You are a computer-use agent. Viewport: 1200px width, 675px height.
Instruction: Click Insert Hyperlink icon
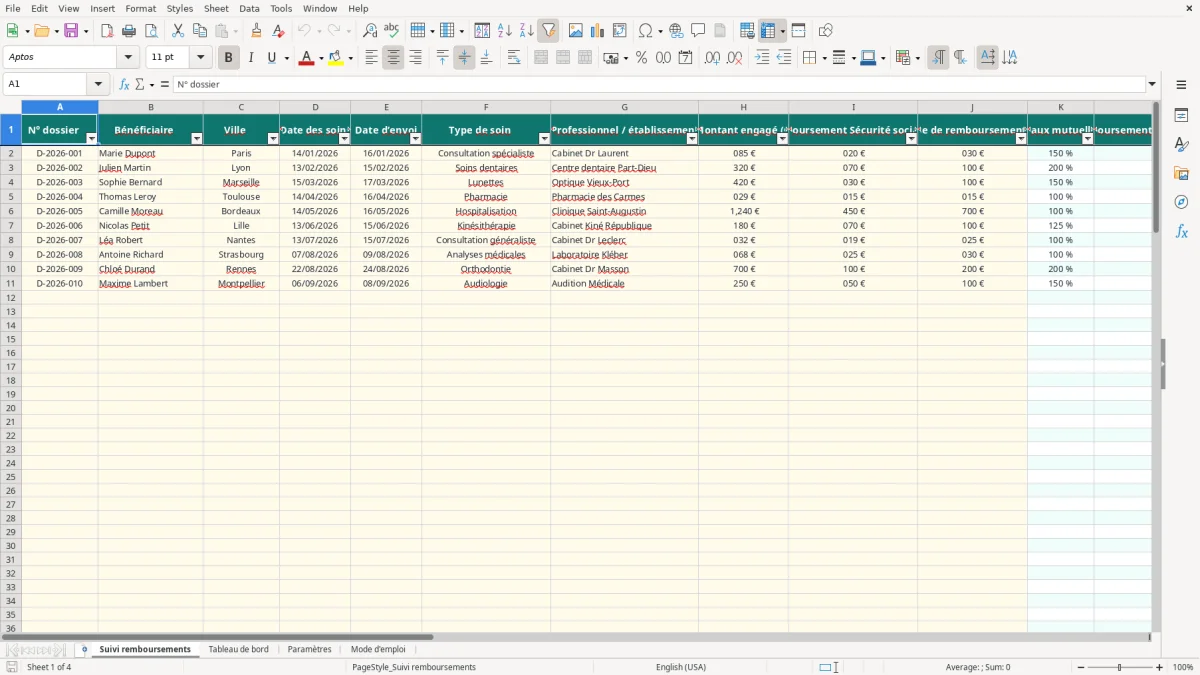pyautogui.click(x=676, y=31)
